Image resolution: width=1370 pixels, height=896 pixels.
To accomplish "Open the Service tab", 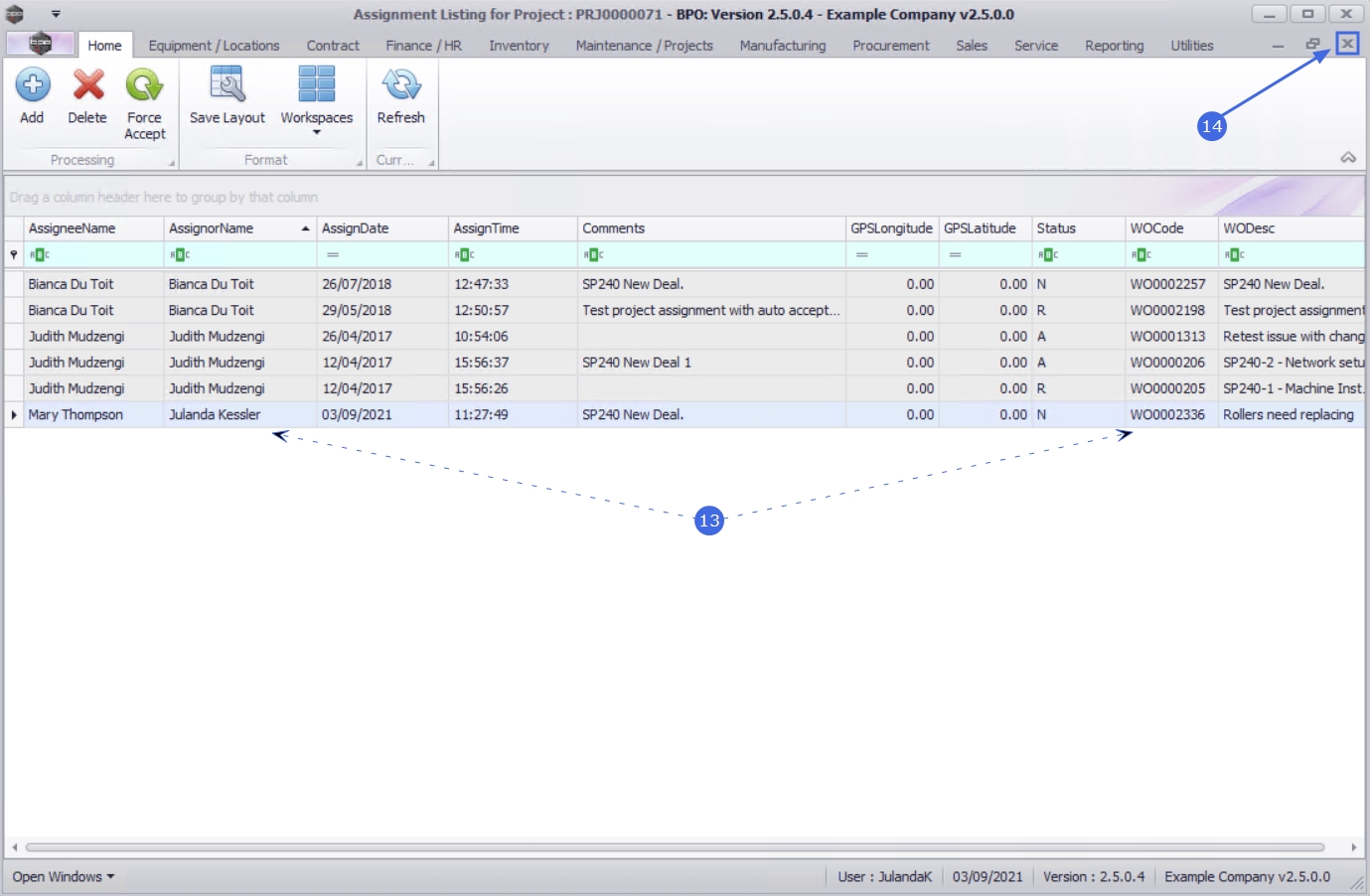I will click(x=1036, y=46).
